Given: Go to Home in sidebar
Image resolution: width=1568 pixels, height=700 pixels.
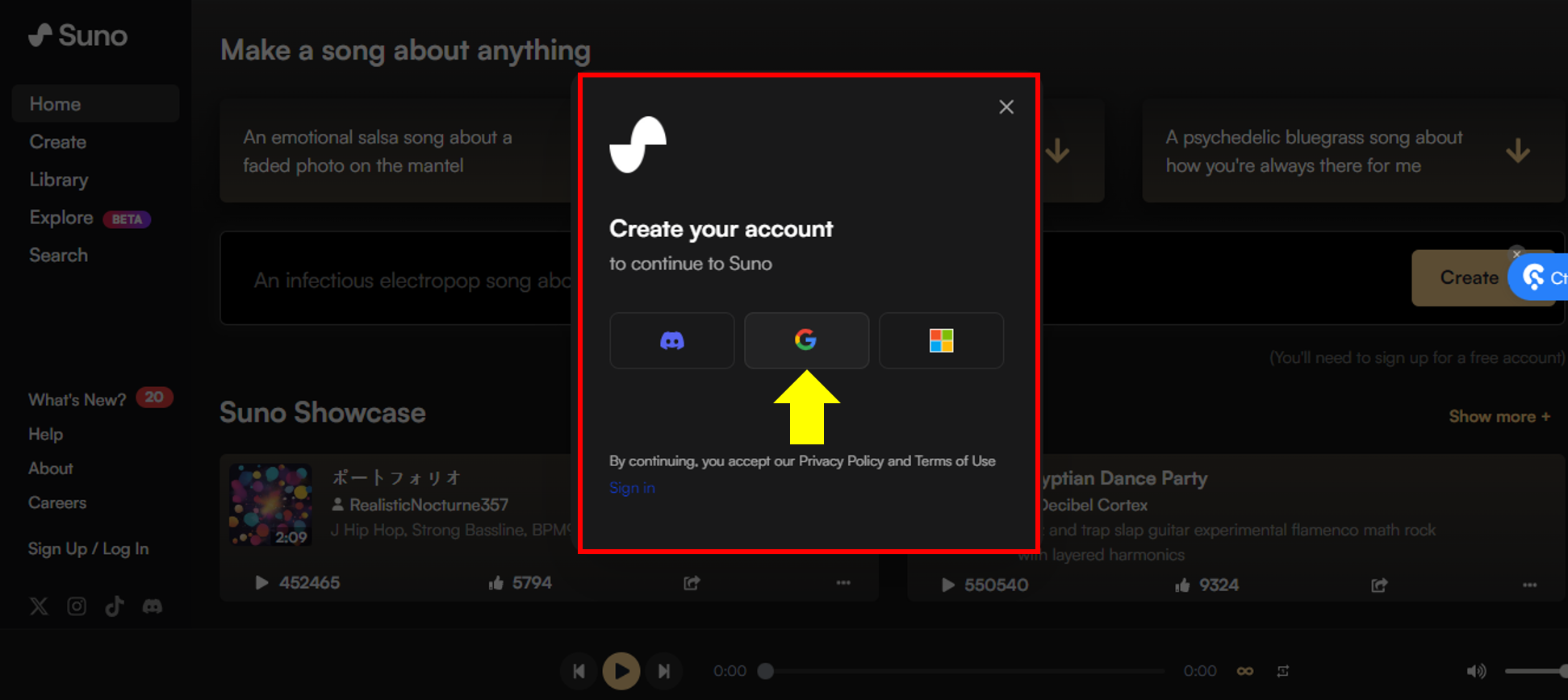Looking at the screenshot, I should point(95,104).
